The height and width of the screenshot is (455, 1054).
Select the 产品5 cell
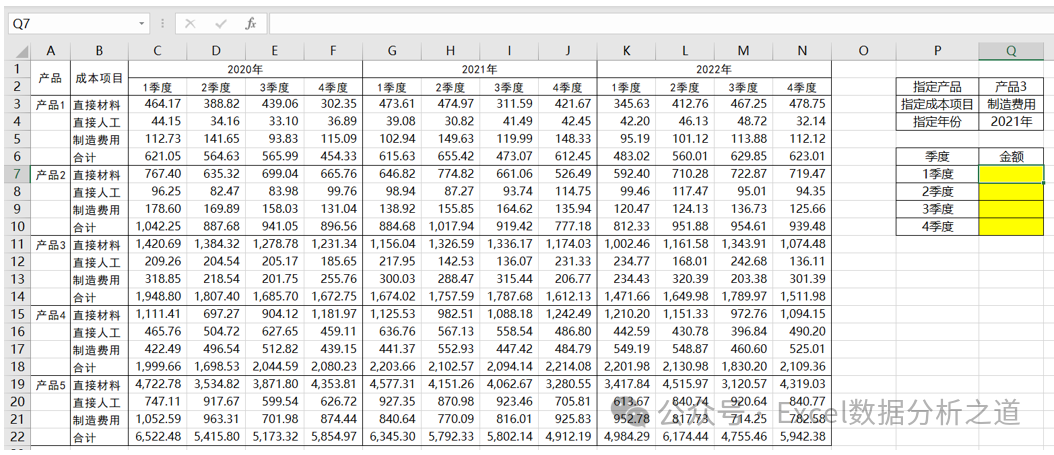50,384
